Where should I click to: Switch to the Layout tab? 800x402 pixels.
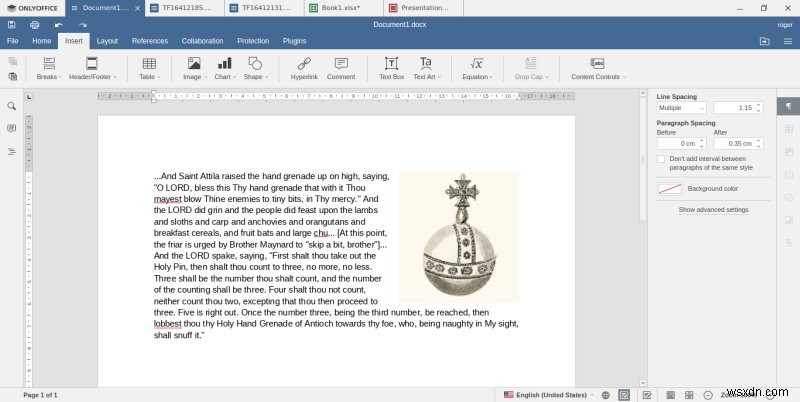(x=107, y=41)
